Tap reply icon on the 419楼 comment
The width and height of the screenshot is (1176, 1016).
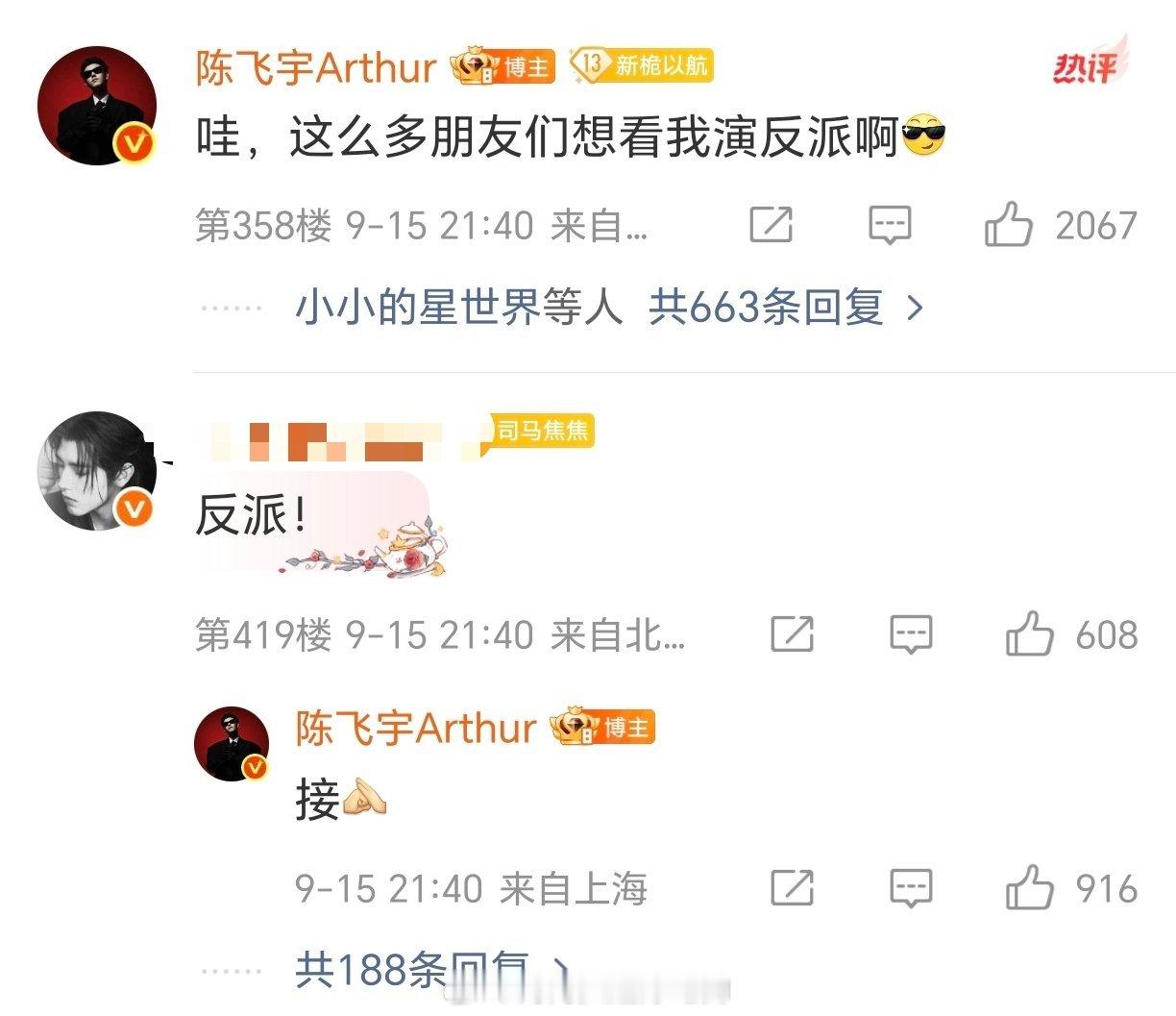[911, 634]
